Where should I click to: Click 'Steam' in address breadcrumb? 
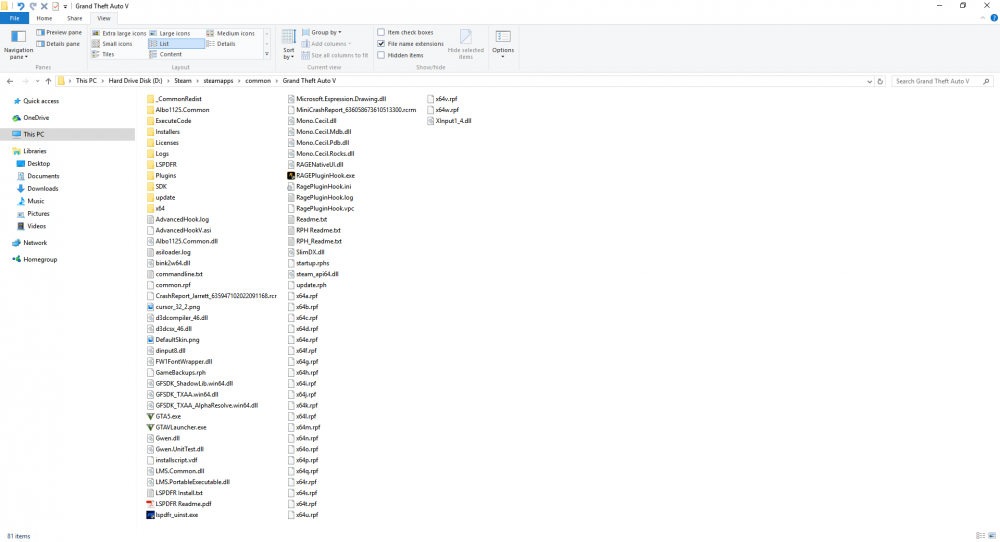tap(182, 81)
